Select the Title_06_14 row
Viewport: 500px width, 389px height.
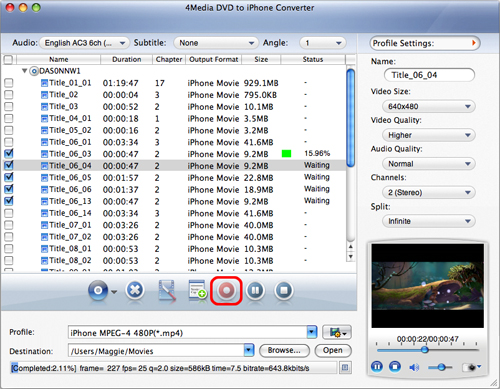[x=175, y=213]
